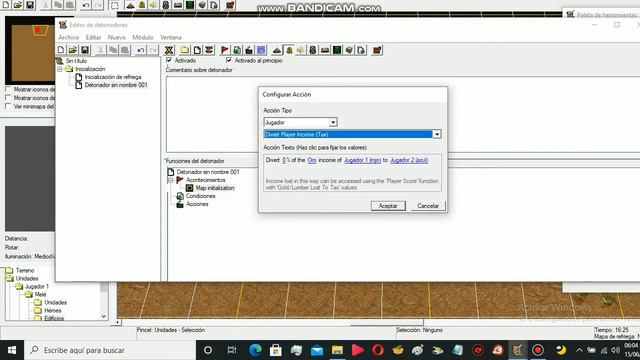
Task: Collapse the Inicialización category folder
Action: coord(60,69)
